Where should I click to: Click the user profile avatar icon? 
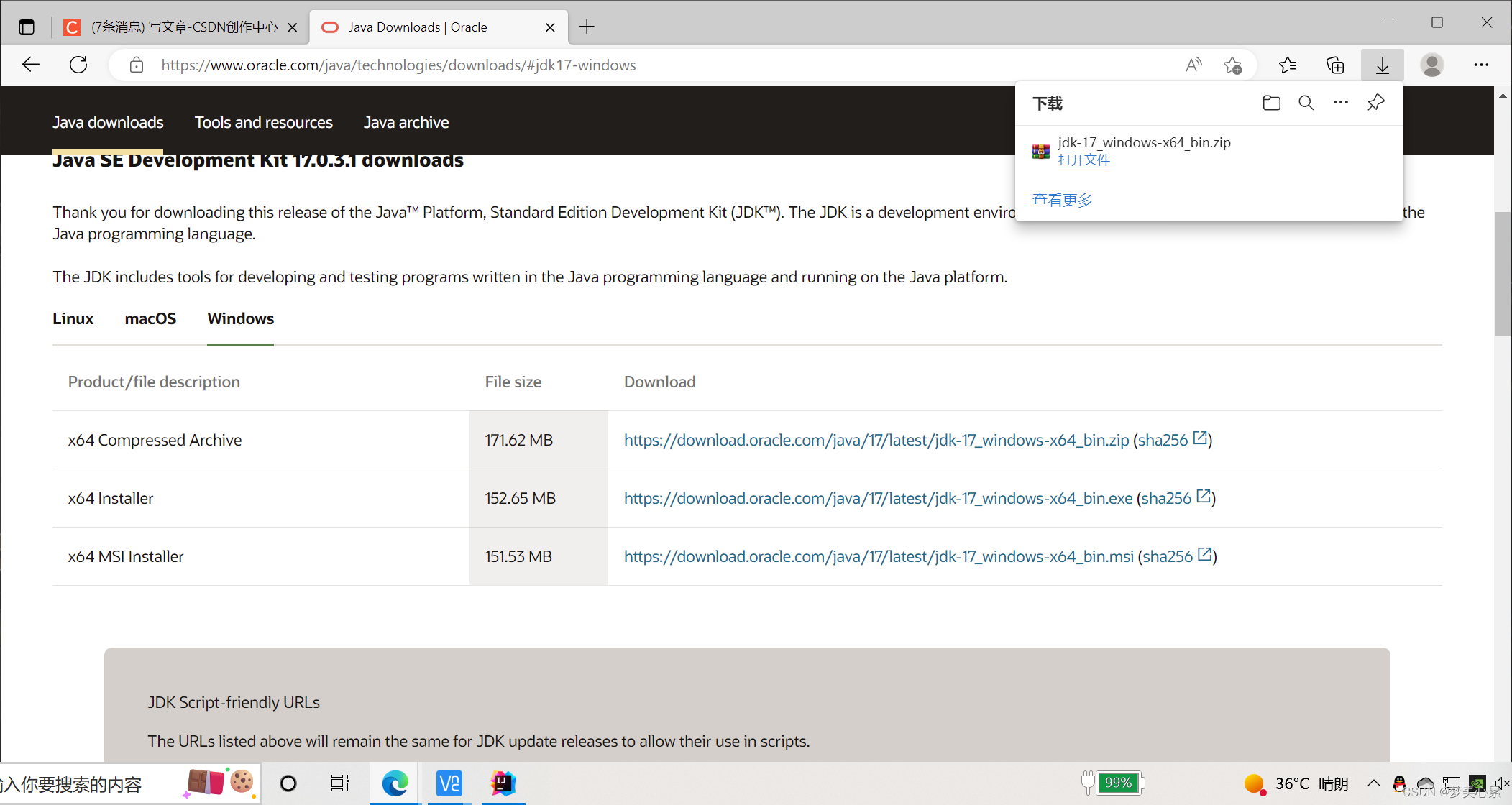pos(1431,65)
